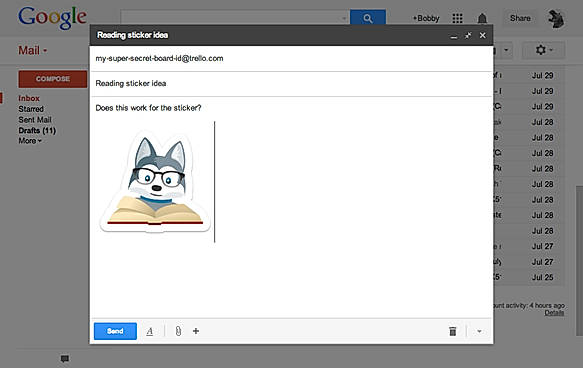Open the Starred folder
The width and height of the screenshot is (583, 368).
point(31,109)
